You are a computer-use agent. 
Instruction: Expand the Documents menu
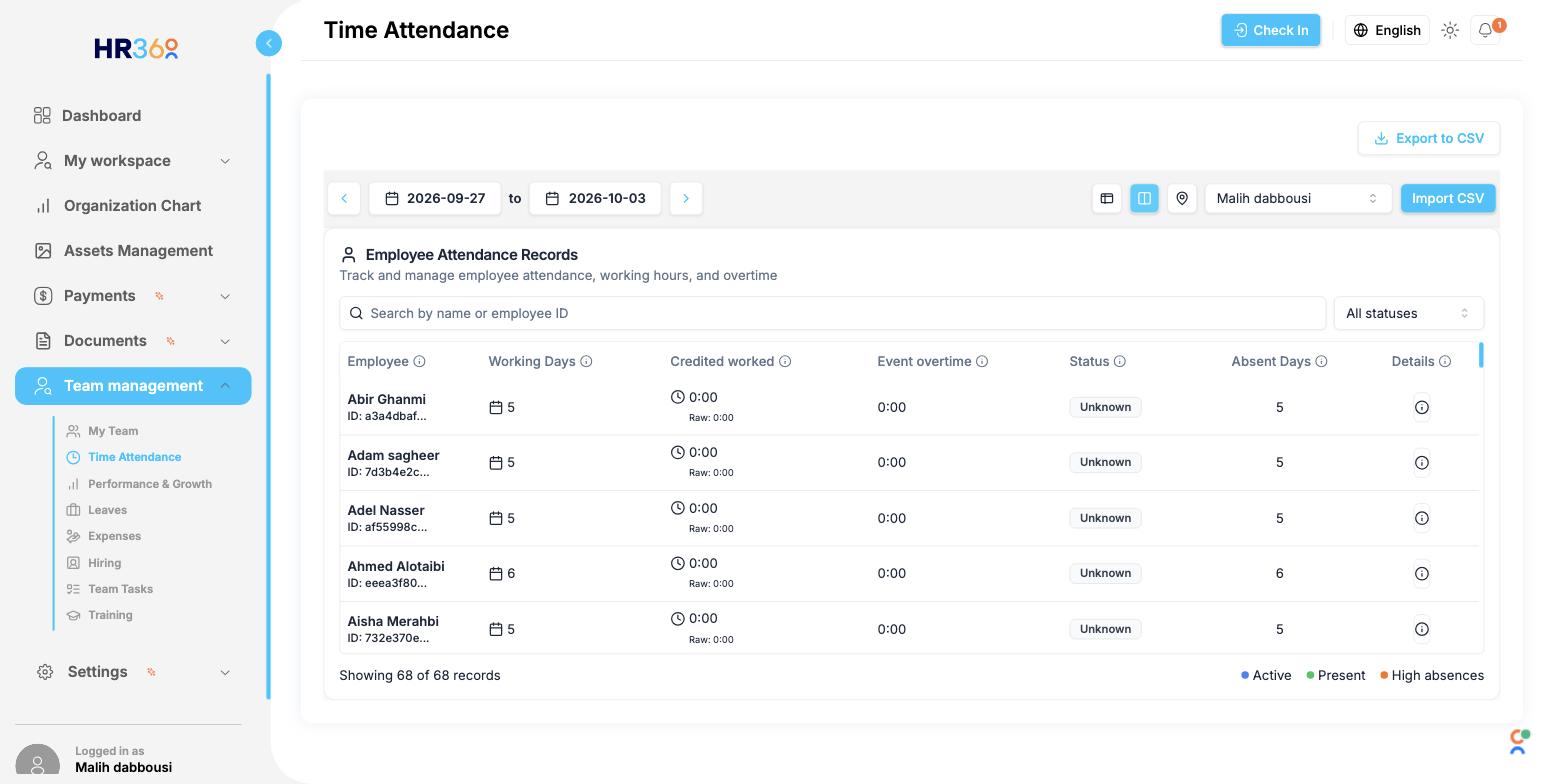click(133, 340)
